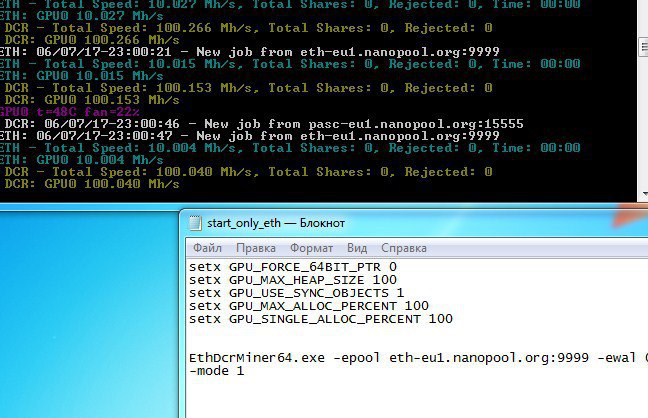Click the ETH: GPU0 10.015 Mh/s line
648x418 pixels.
(x=81, y=76)
